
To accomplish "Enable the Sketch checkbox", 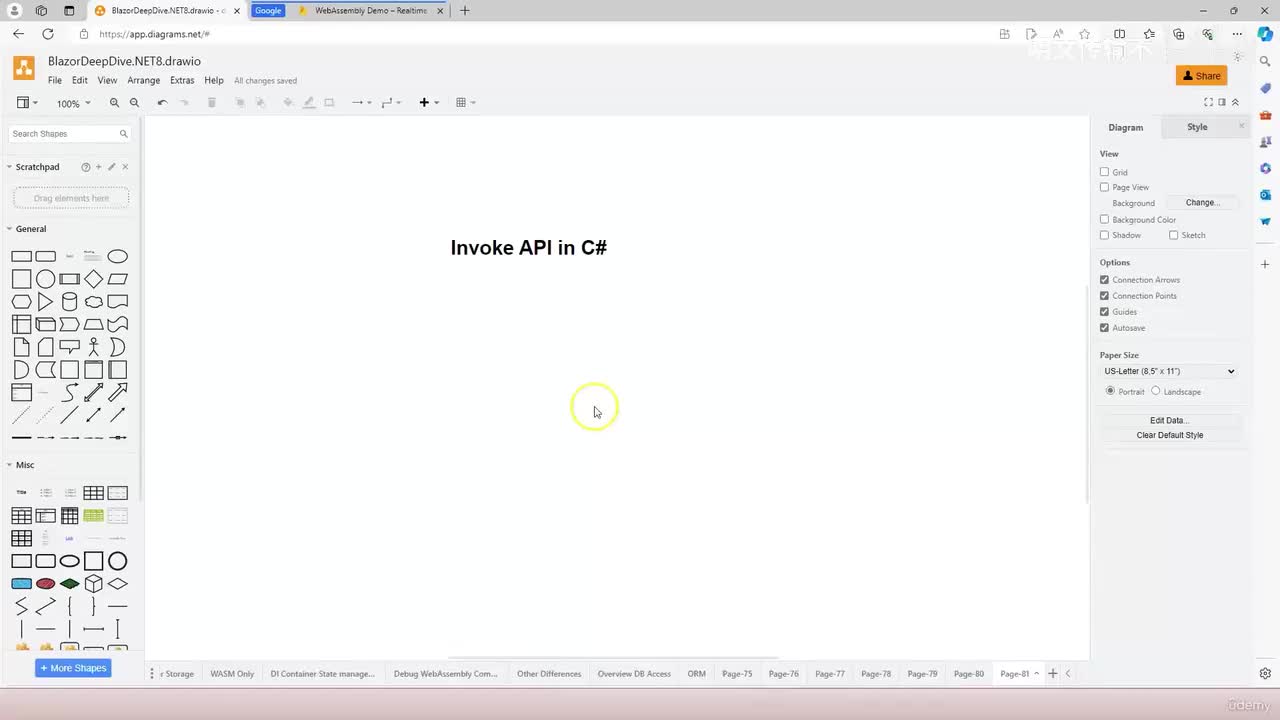I will tap(1173, 235).
